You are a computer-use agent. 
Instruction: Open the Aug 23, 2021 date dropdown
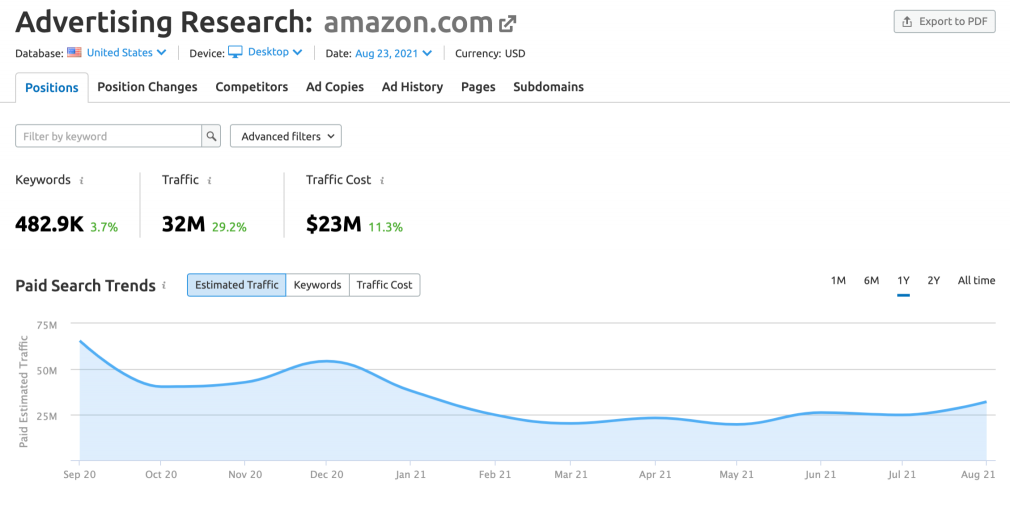tap(393, 53)
